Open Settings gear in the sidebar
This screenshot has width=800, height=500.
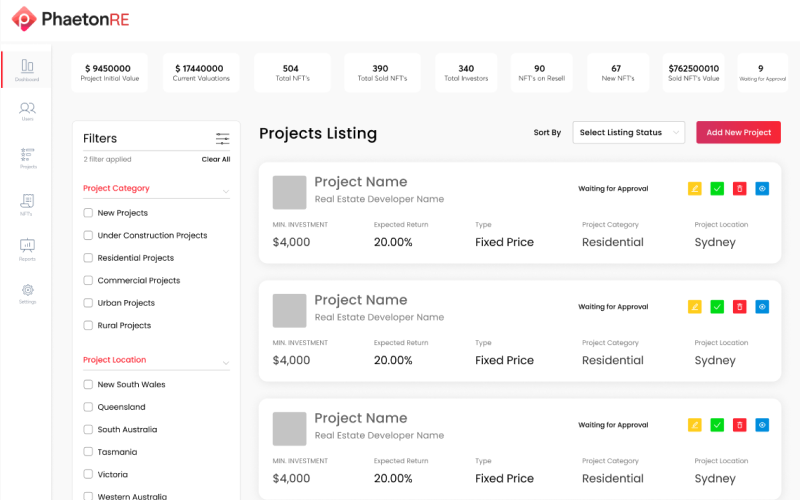point(28,293)
